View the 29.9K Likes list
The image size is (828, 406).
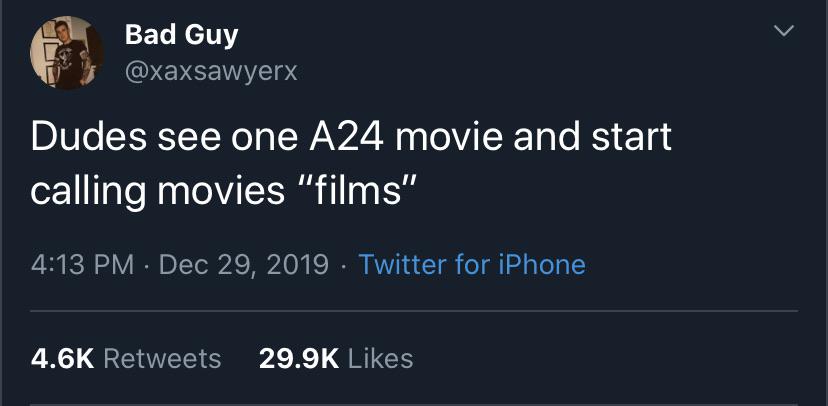point(336,359)
